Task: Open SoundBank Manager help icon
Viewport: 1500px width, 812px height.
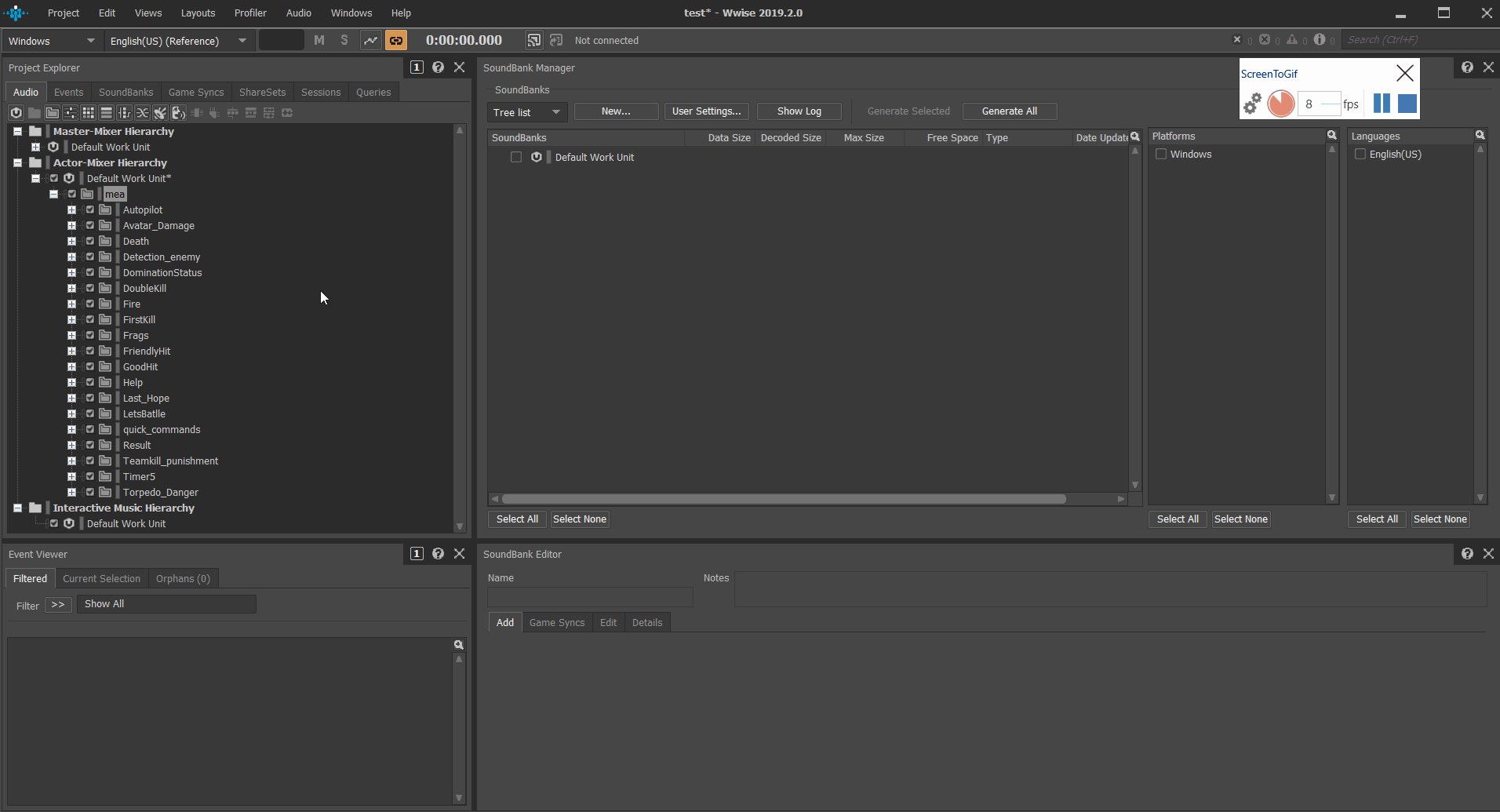Action: click(1467, 67)
